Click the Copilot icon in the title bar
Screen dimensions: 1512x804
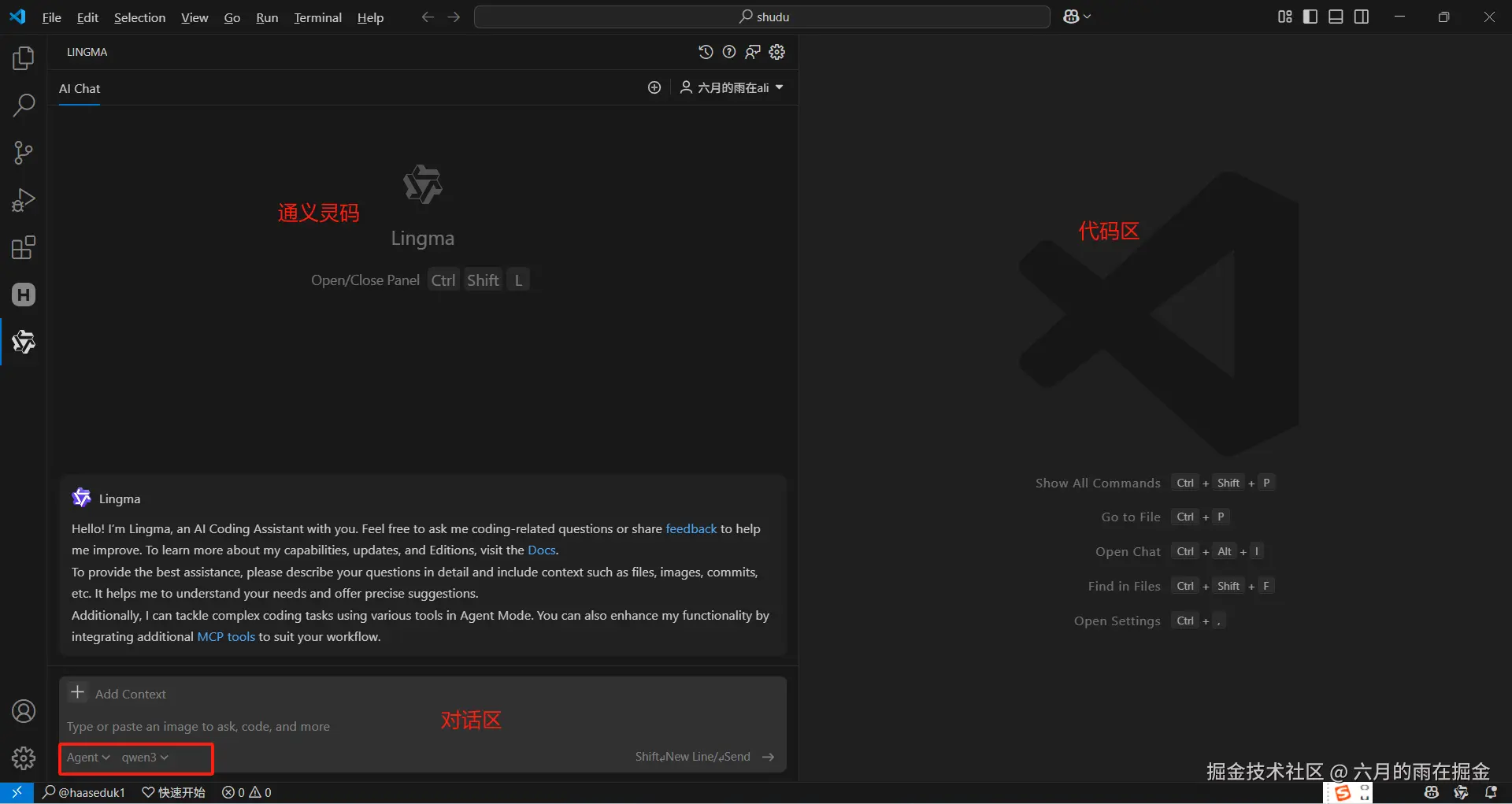pos(1071,17)
